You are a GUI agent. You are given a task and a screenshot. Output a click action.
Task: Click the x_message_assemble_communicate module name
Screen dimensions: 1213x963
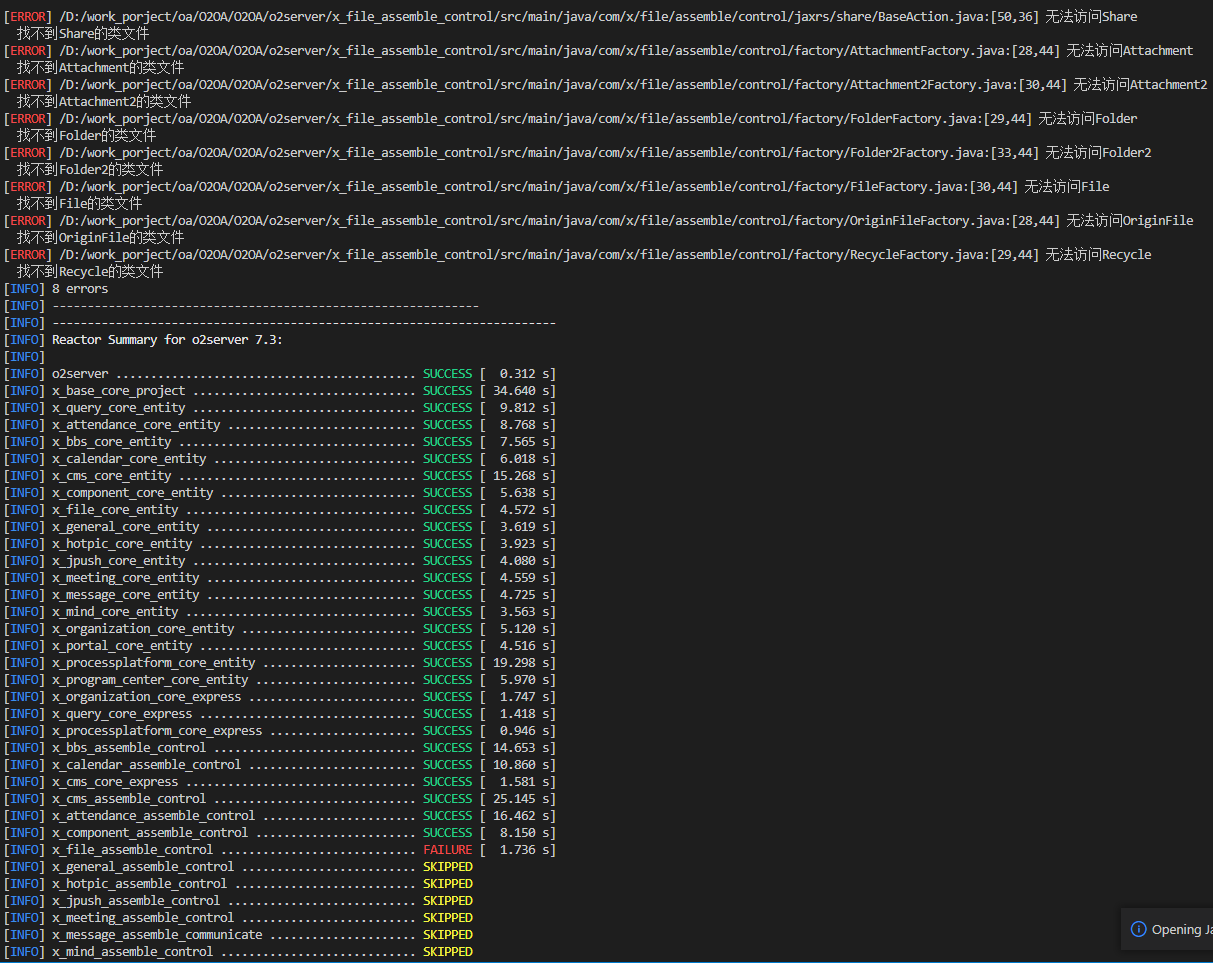pos(157,935)
